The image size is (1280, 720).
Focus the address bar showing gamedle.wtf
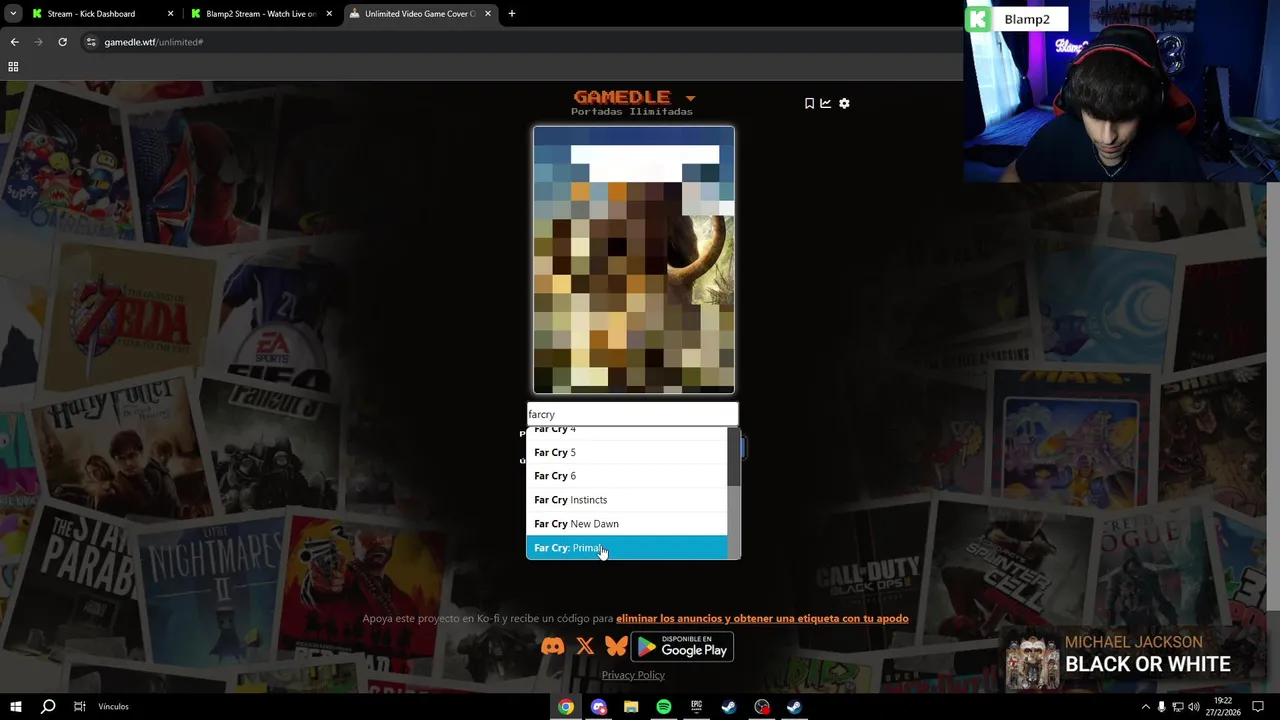click(520, 42)
